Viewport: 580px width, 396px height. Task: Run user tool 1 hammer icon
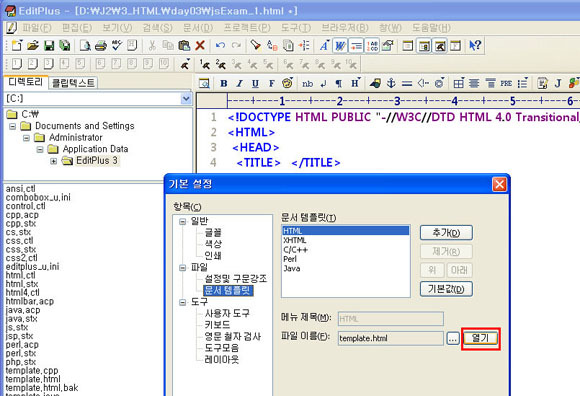point(205,64)
